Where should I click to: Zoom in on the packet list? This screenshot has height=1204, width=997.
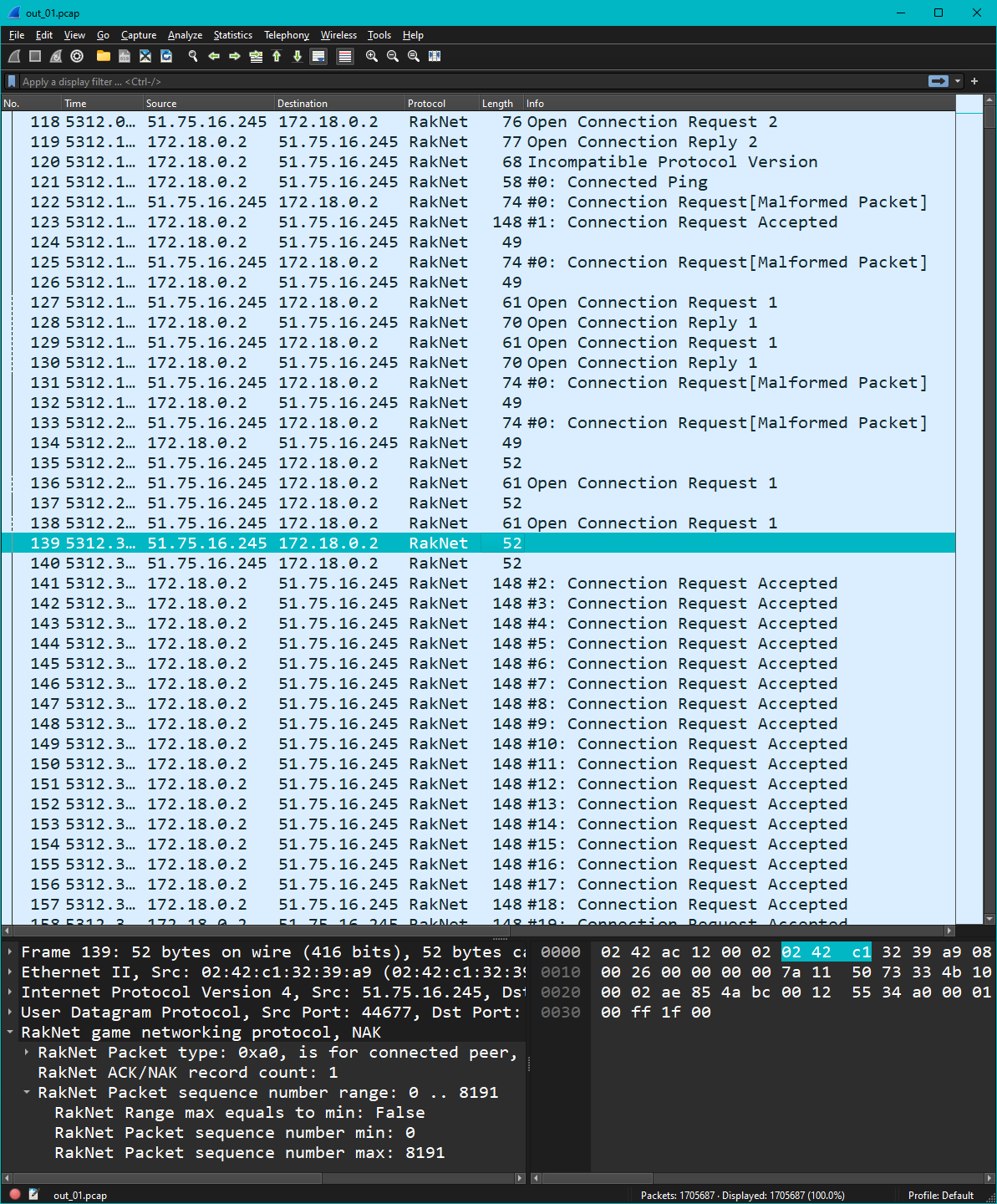pos(371,56)
